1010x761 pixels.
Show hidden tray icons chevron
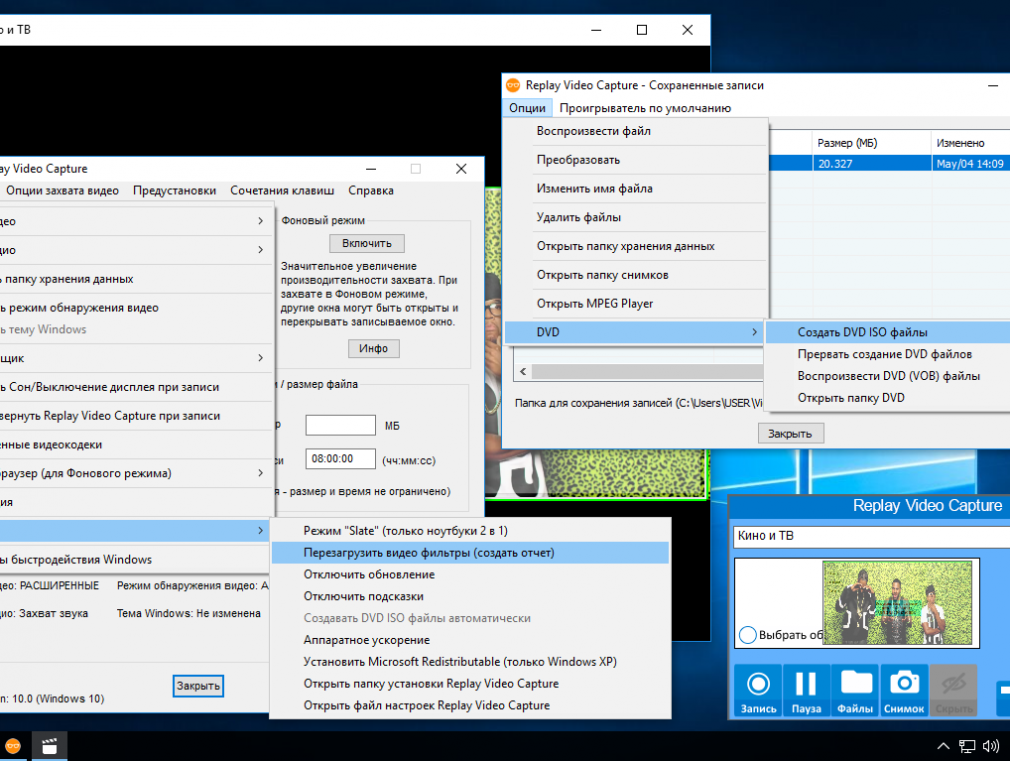tap(943, 746)
